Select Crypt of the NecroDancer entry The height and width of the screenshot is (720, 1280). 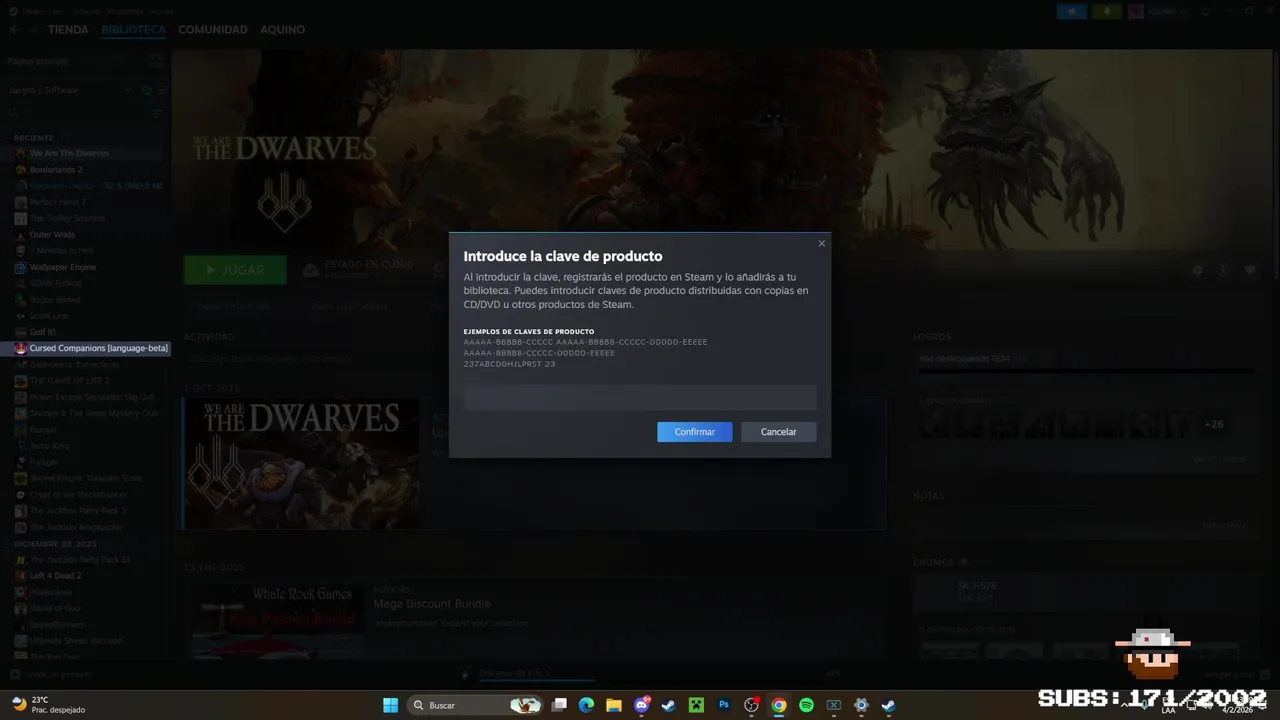point(76,494)
